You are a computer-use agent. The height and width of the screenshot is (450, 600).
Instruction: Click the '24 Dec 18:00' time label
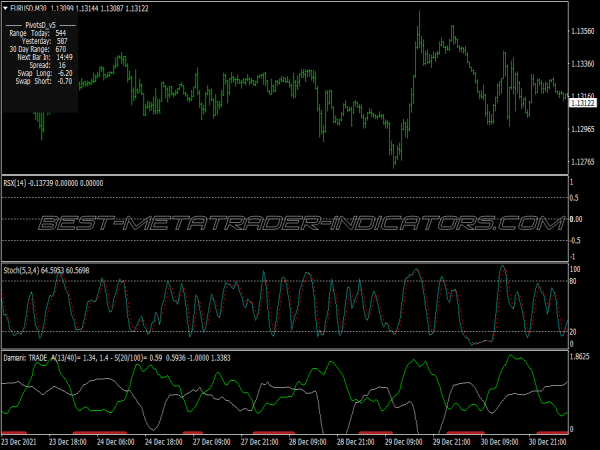click(x=164, y=442)
